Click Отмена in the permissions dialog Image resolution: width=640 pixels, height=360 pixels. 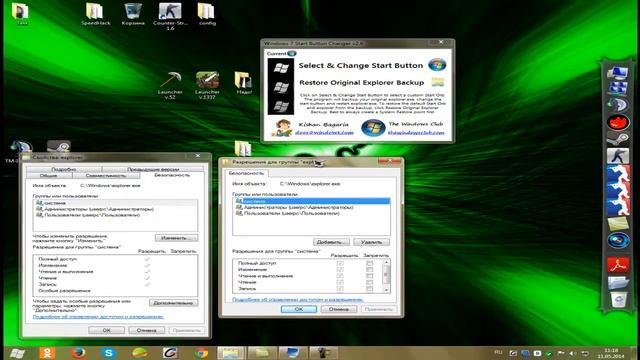(x=339, y=309)
